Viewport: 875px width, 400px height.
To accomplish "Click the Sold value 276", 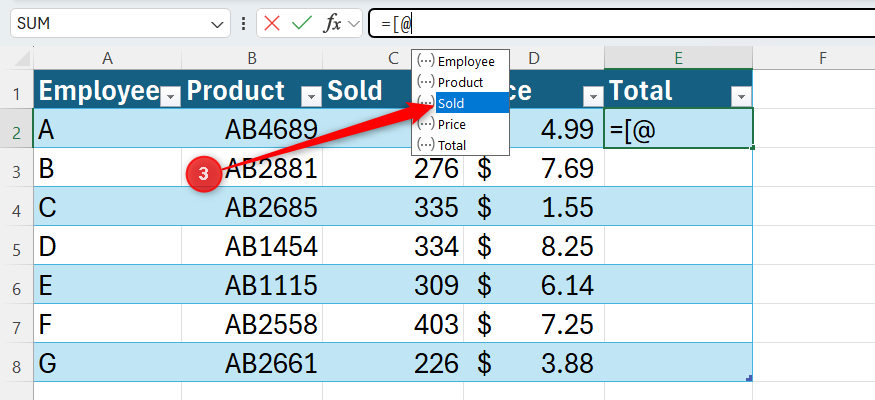I will [436, 168].
